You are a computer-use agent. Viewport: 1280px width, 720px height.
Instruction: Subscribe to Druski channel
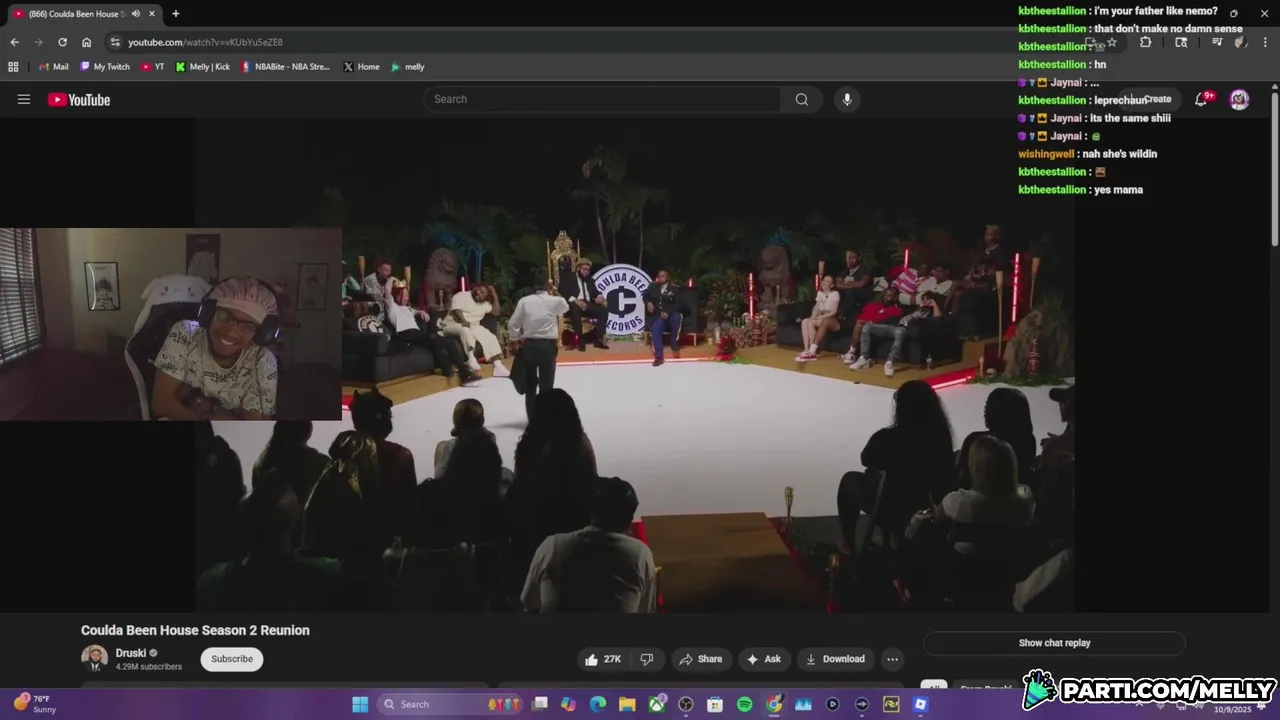[x=232, y=659]
